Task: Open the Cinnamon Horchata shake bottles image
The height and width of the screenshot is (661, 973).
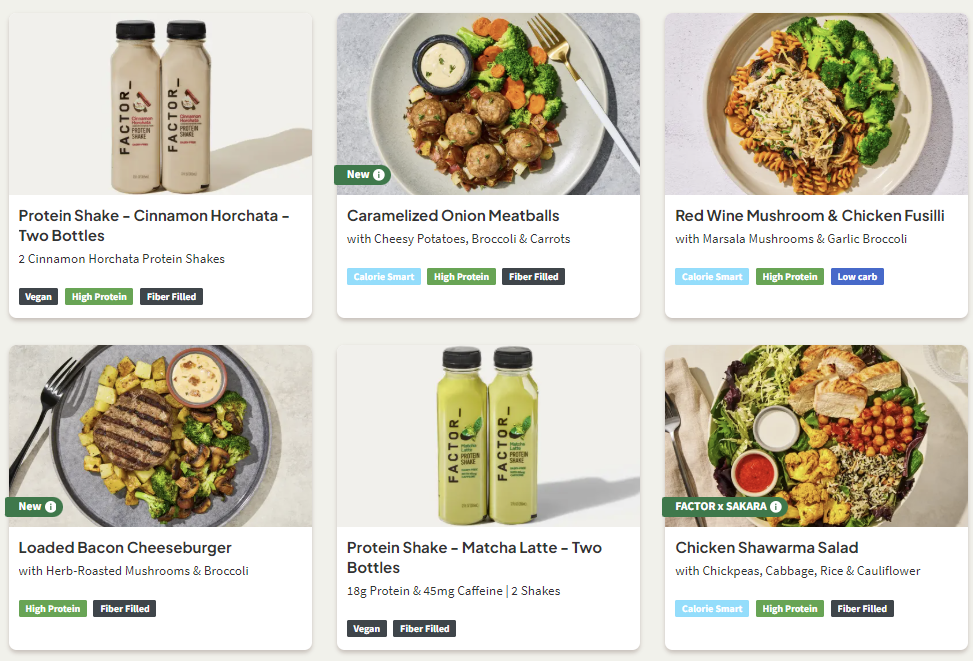Action: click(160, 104)
